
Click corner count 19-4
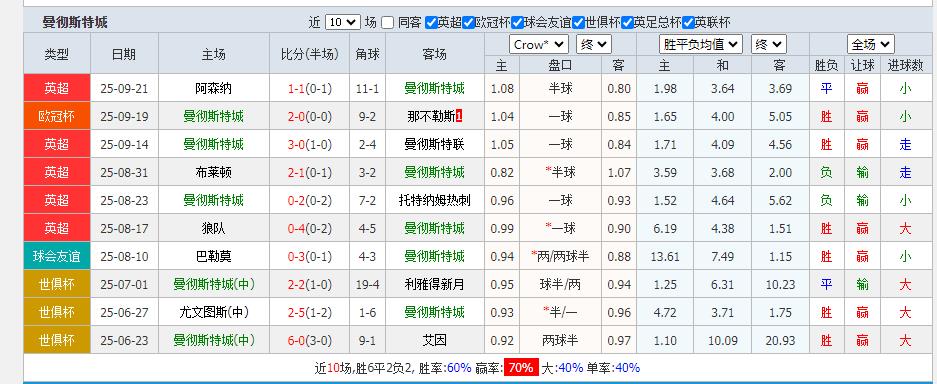pyautogui.click(x=368, y=284)
